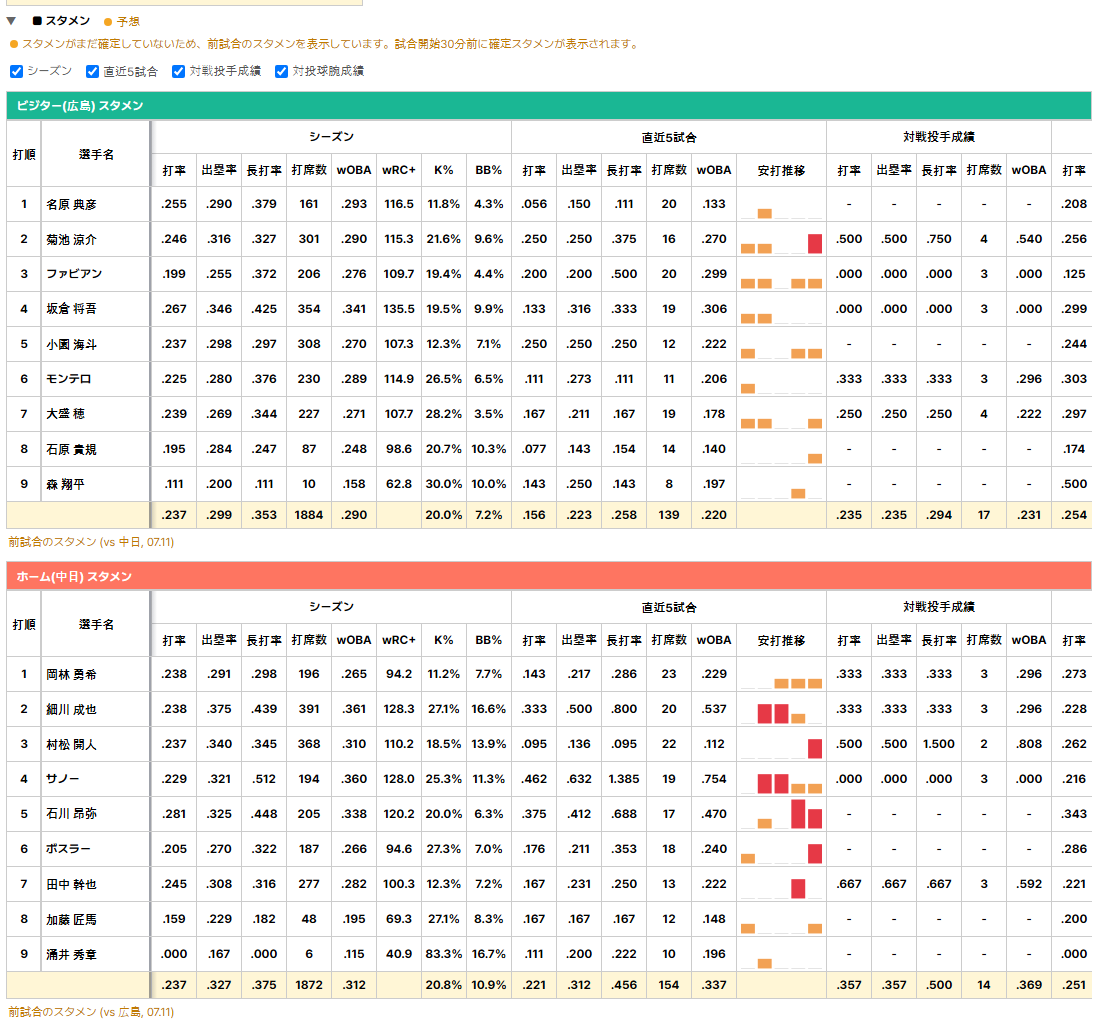Click the orange 予想 legend dot
This screenshot has height=1031, width=1098.
108,22
